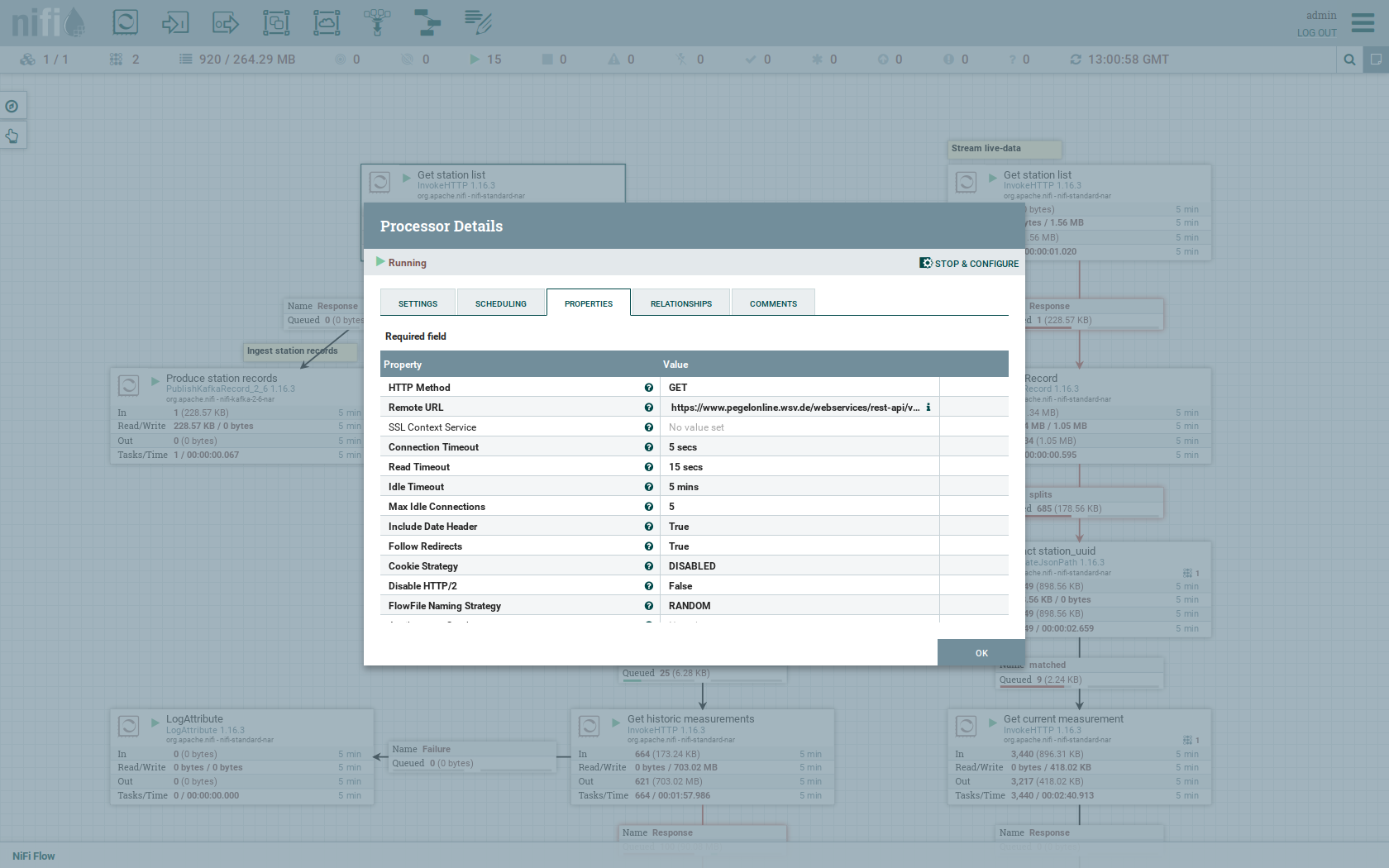This screenshot has width=1389, height=868.
Task: Click help icon next to HTTP Method
Action: point(649,388)
